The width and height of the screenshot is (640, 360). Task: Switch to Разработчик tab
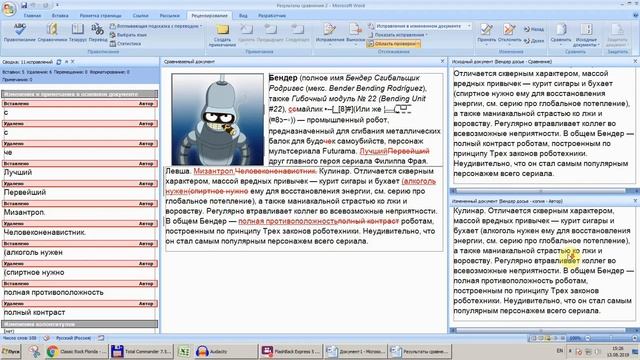272,16
